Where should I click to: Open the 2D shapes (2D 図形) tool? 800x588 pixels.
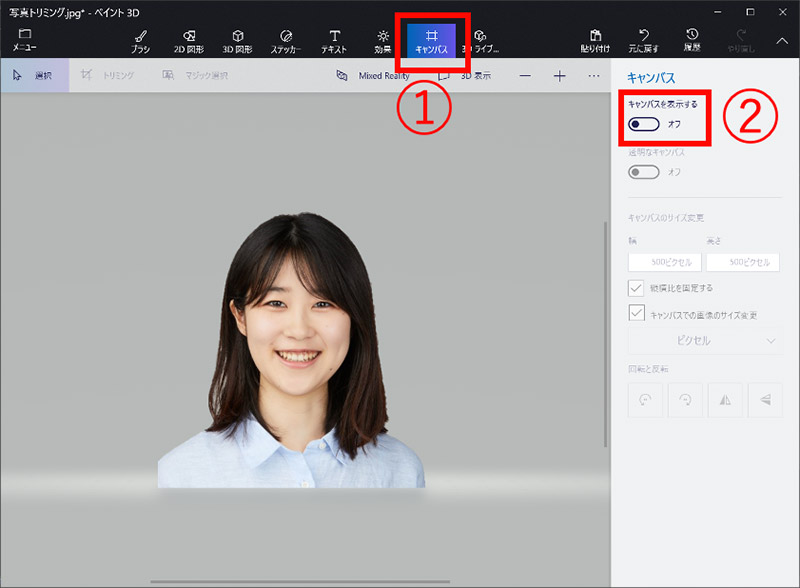(x=189, y=40)
